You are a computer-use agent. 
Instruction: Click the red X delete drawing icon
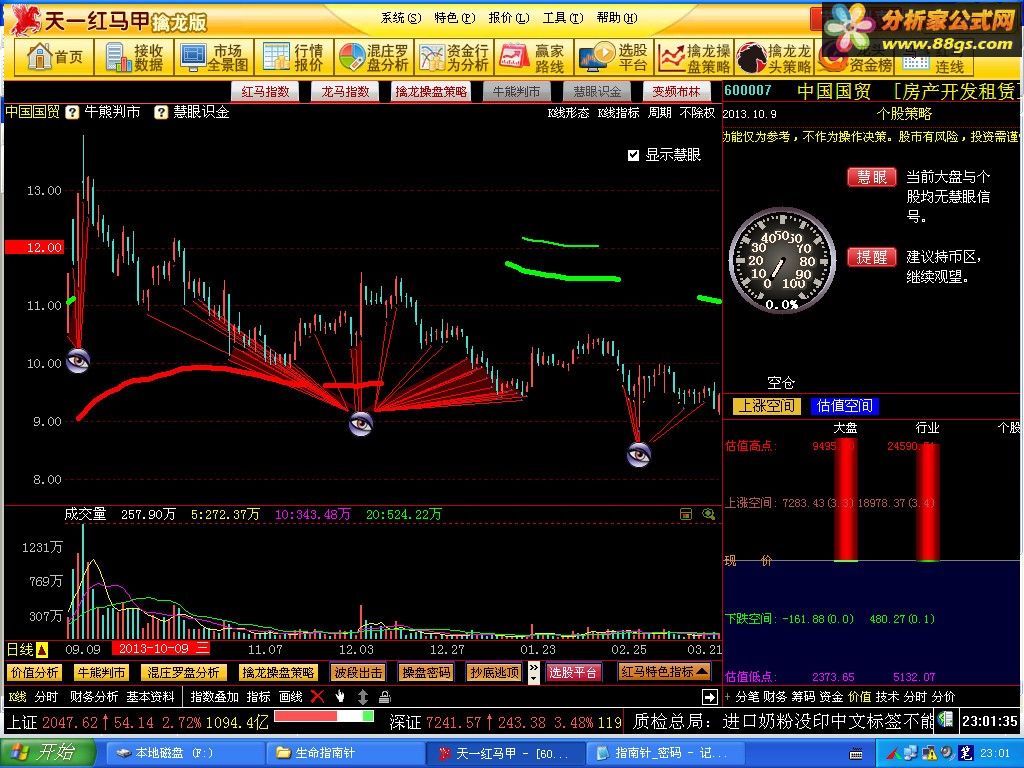317,697
